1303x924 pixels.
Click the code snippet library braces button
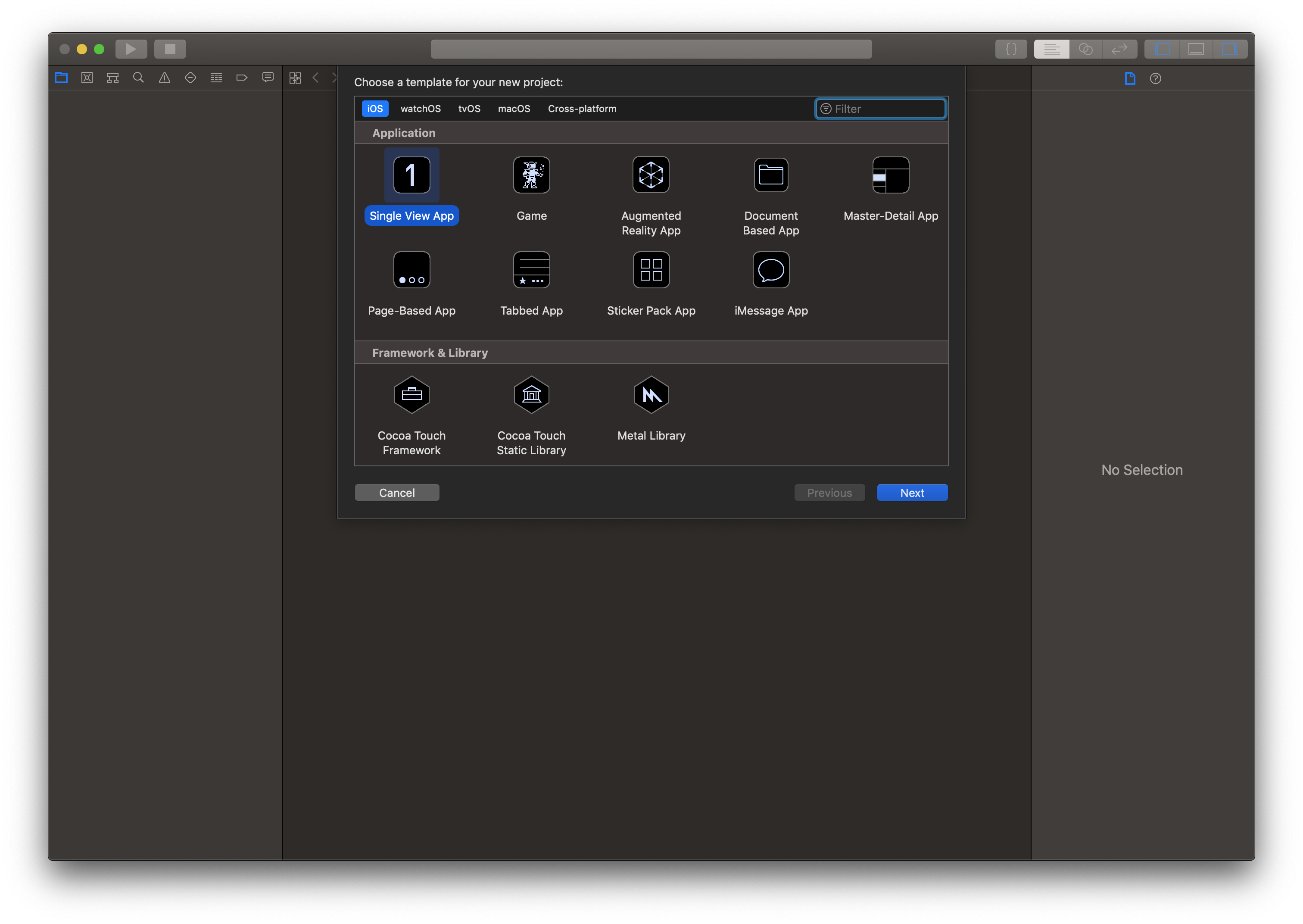(x=1011, y=49)
